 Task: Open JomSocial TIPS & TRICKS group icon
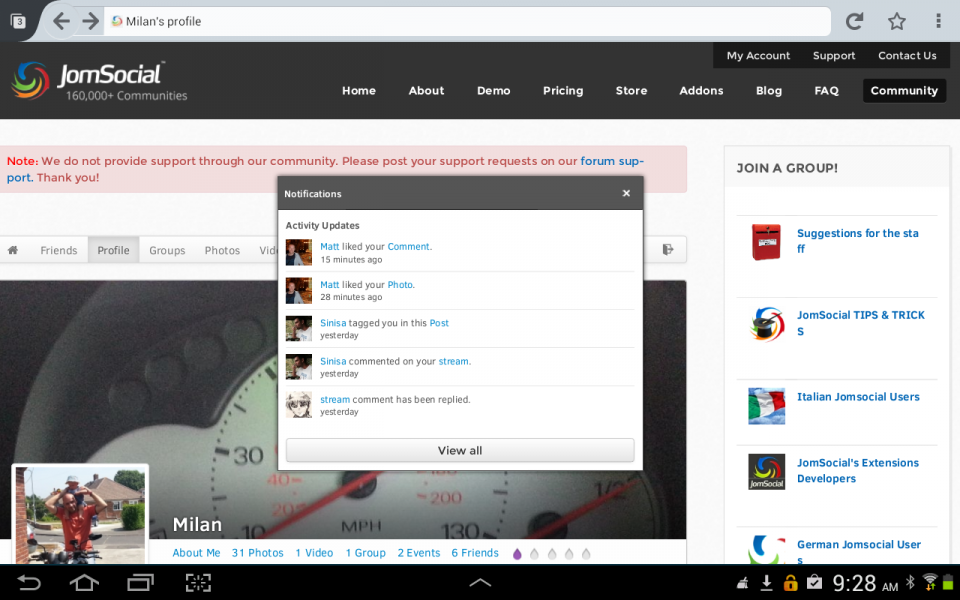pos(767,323)
